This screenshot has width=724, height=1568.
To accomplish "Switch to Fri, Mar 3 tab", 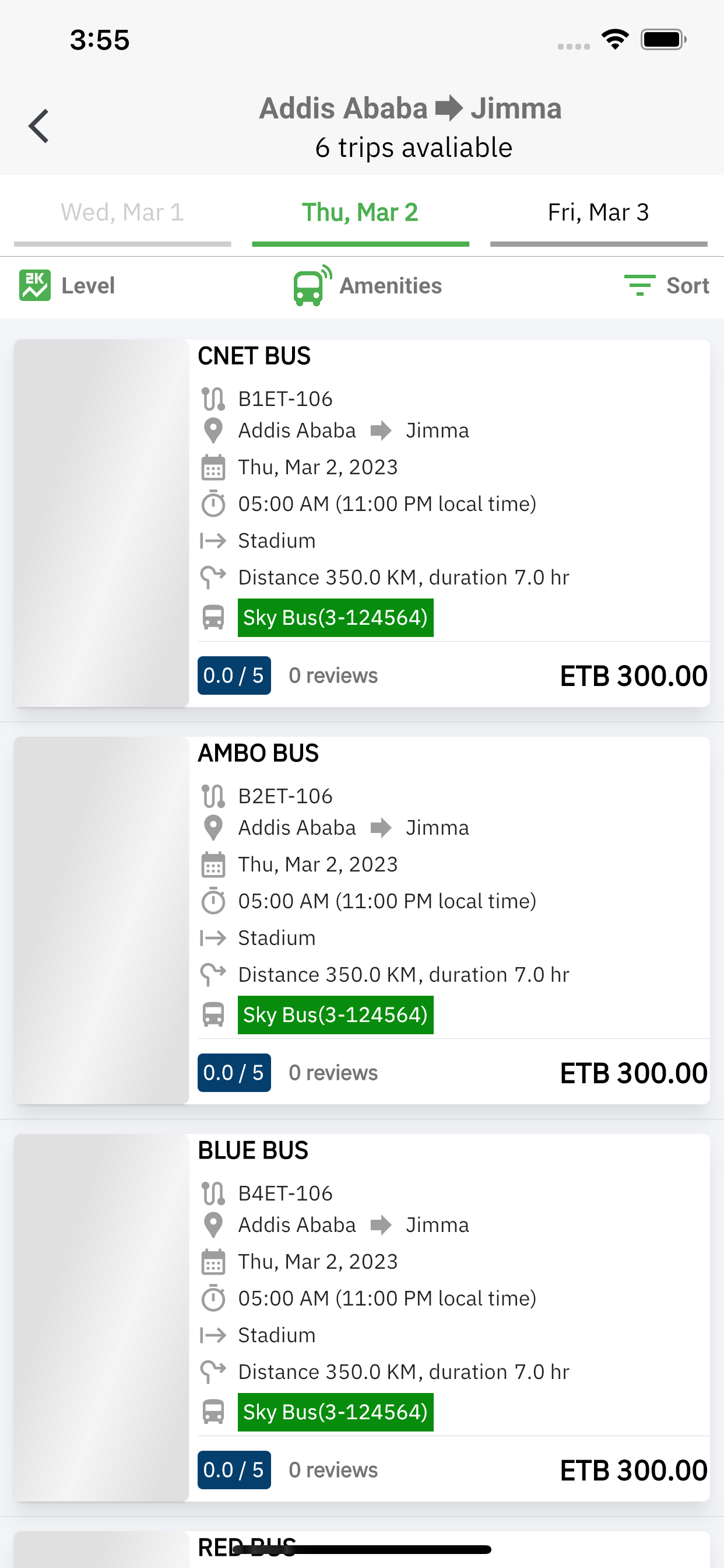I will 599,212.
